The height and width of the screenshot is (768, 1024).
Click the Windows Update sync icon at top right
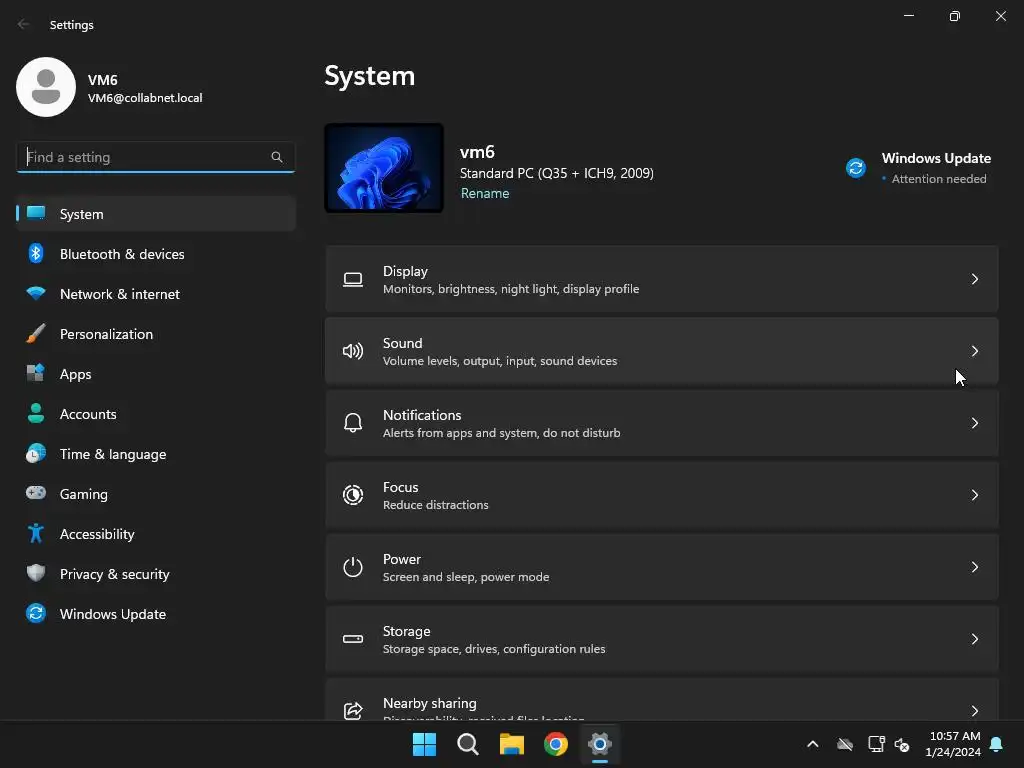[856, 168]
